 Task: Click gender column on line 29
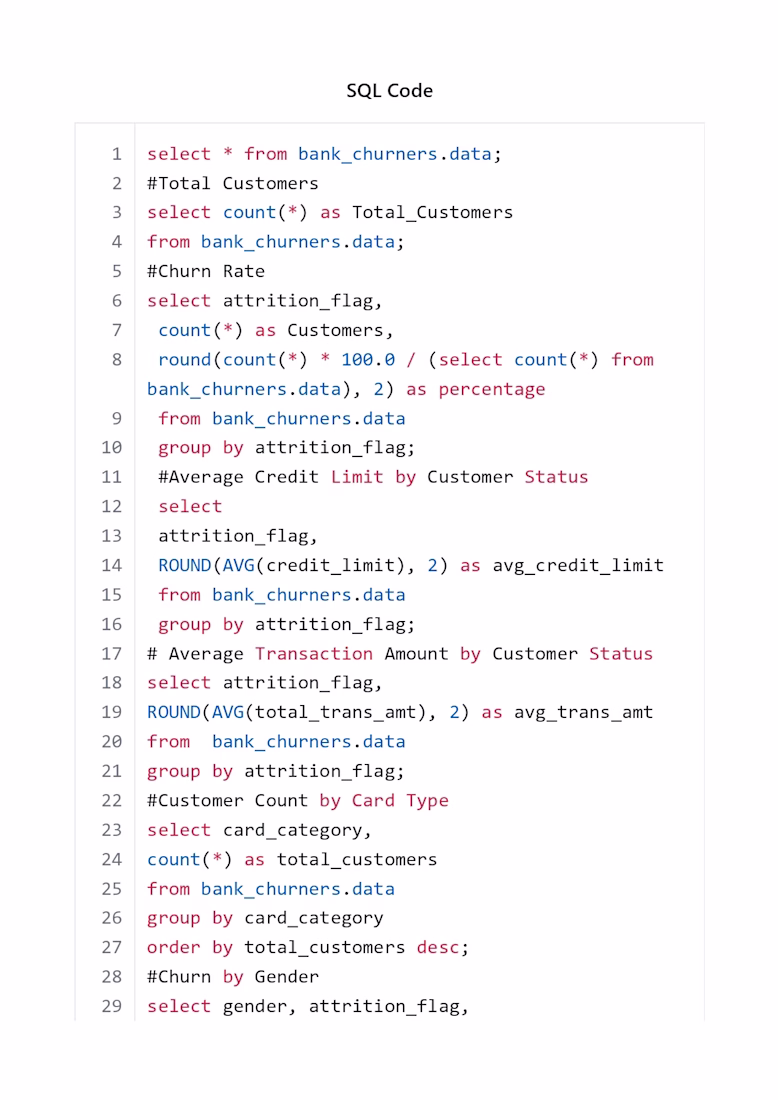254,1007
